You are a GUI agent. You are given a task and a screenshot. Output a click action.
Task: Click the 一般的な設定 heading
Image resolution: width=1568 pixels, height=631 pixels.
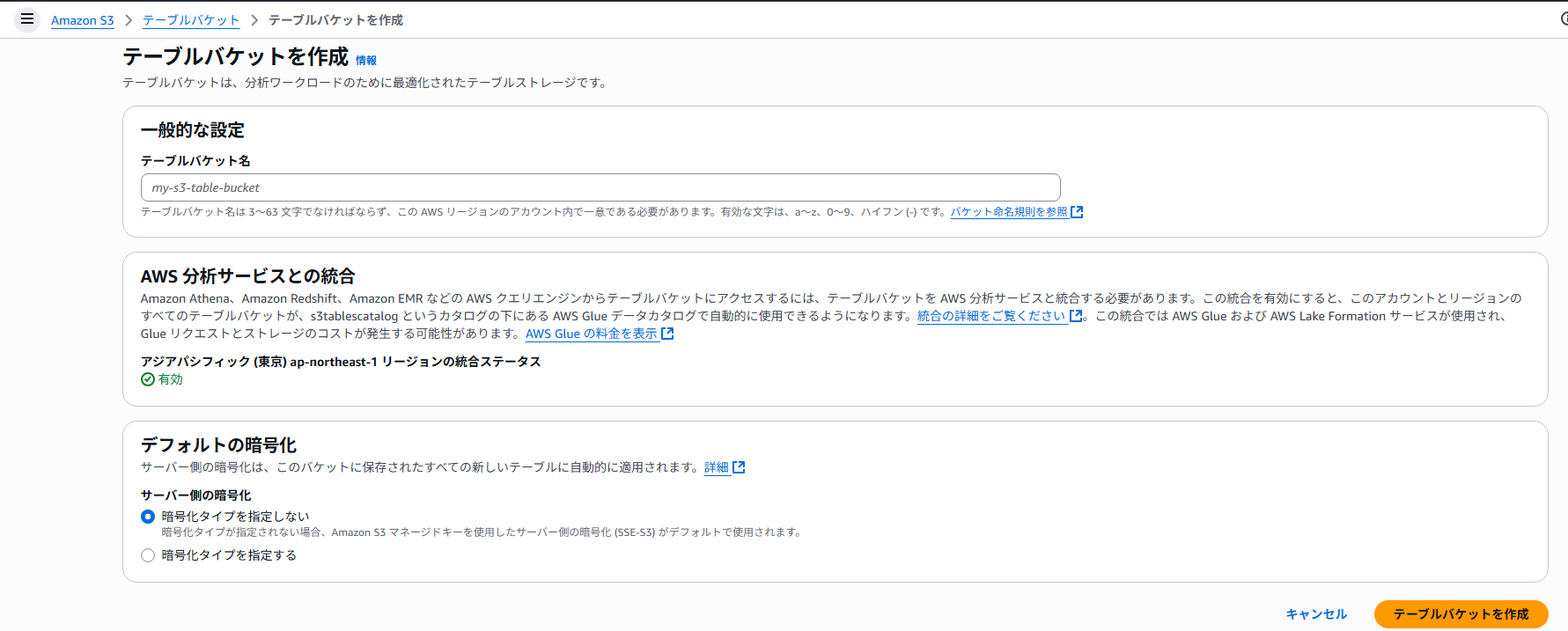193,130
